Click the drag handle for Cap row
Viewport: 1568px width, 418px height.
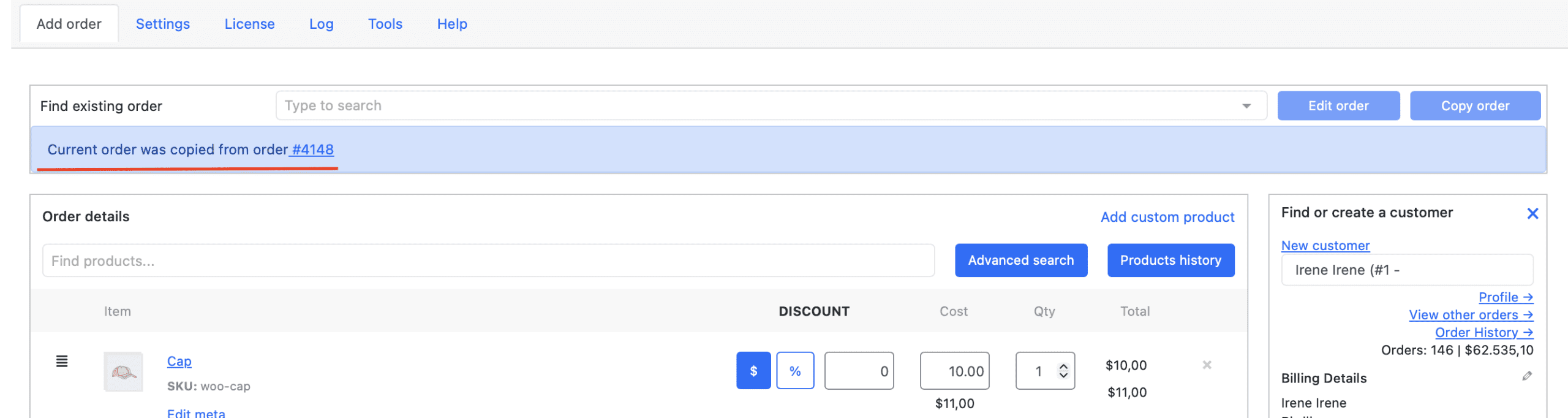tap(62, 362)
